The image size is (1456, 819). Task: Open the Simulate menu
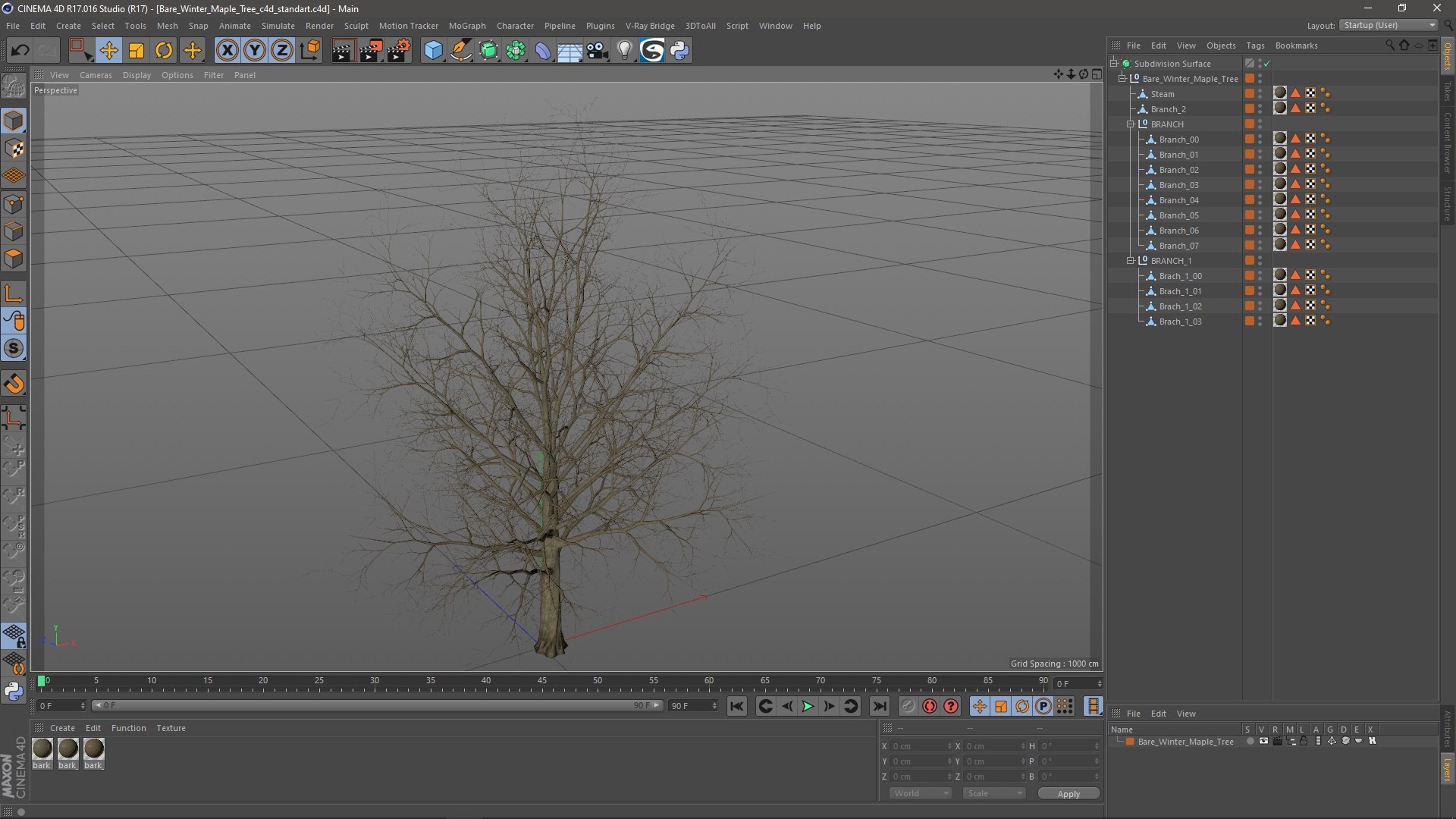(x=278, y=26)
